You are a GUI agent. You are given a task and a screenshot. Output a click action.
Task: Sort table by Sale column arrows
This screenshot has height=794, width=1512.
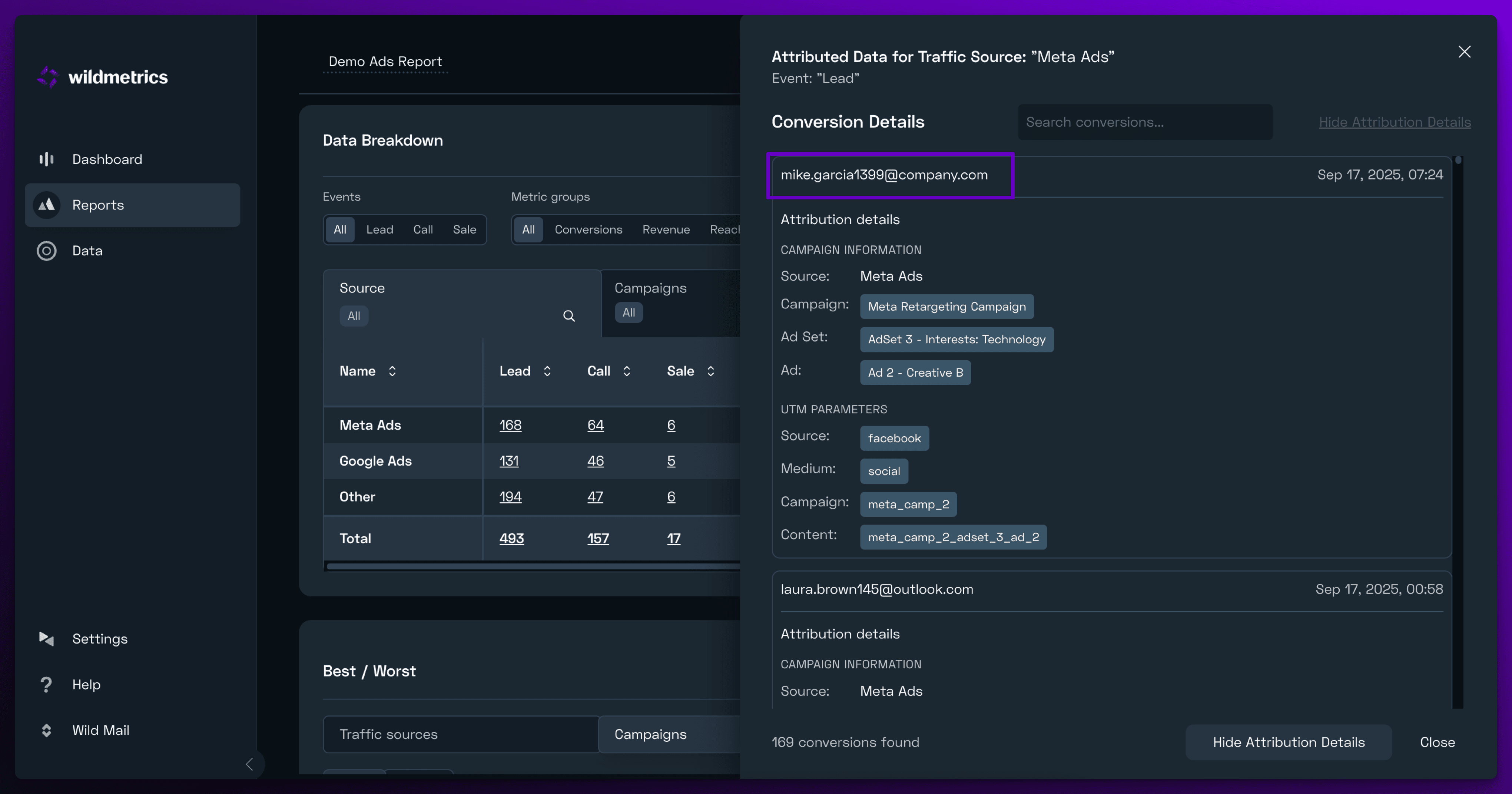tap(710, 371)
